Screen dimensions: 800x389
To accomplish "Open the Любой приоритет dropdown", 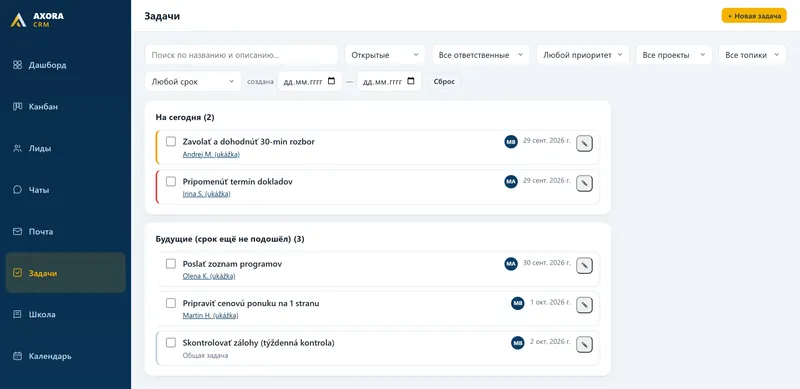I will click(x=583, y=55).
